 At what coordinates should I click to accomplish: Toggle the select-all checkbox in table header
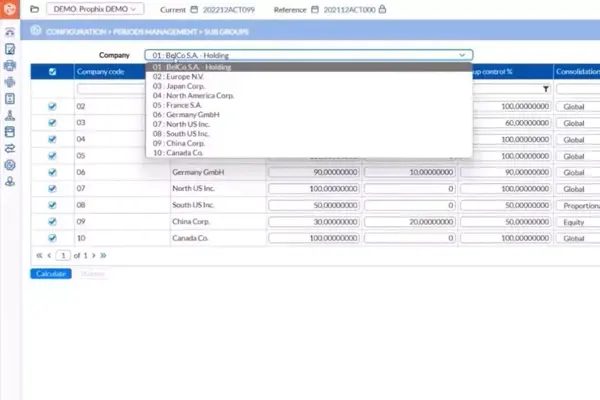52,72
